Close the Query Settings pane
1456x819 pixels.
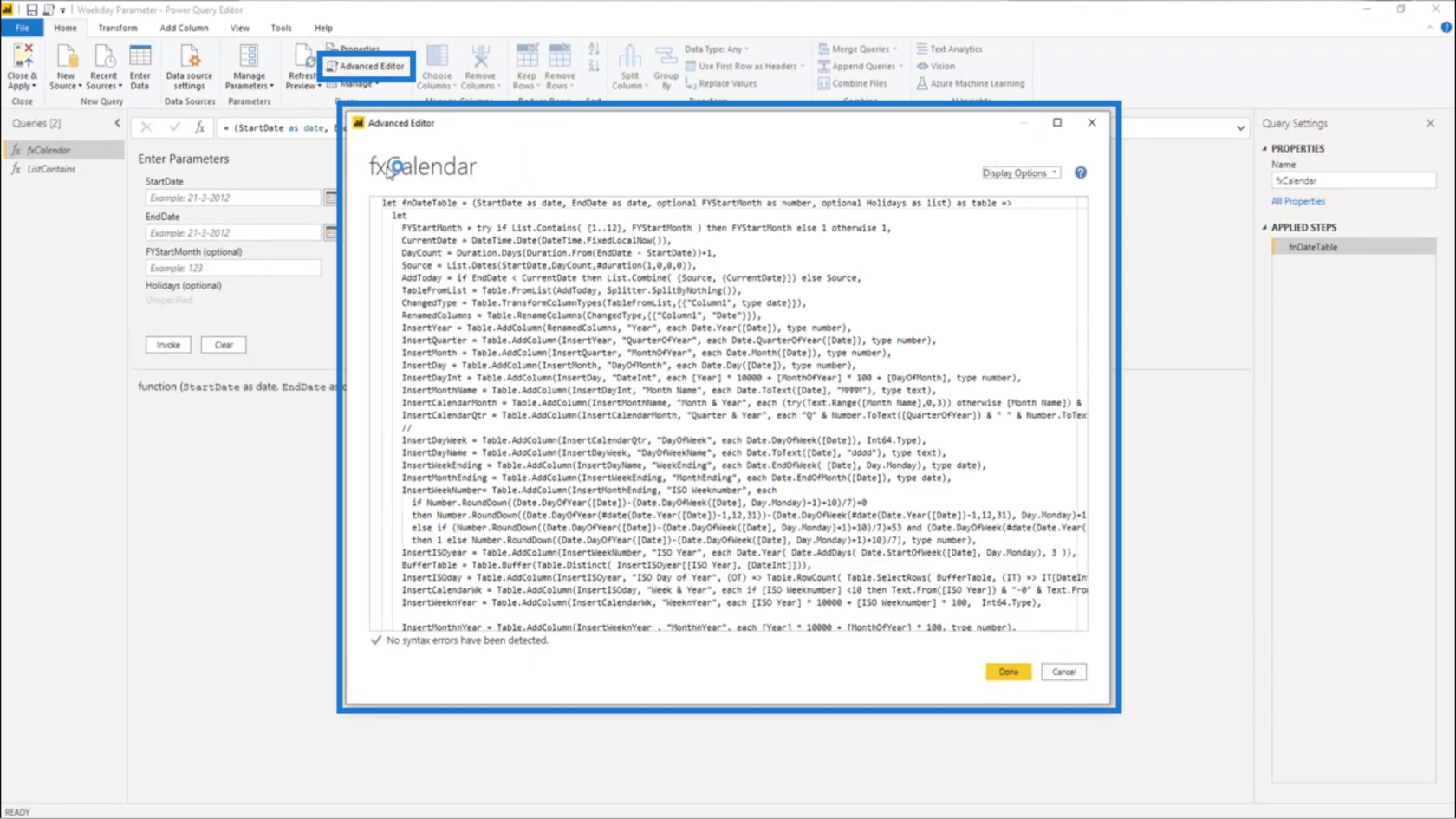pos(1430,124)
